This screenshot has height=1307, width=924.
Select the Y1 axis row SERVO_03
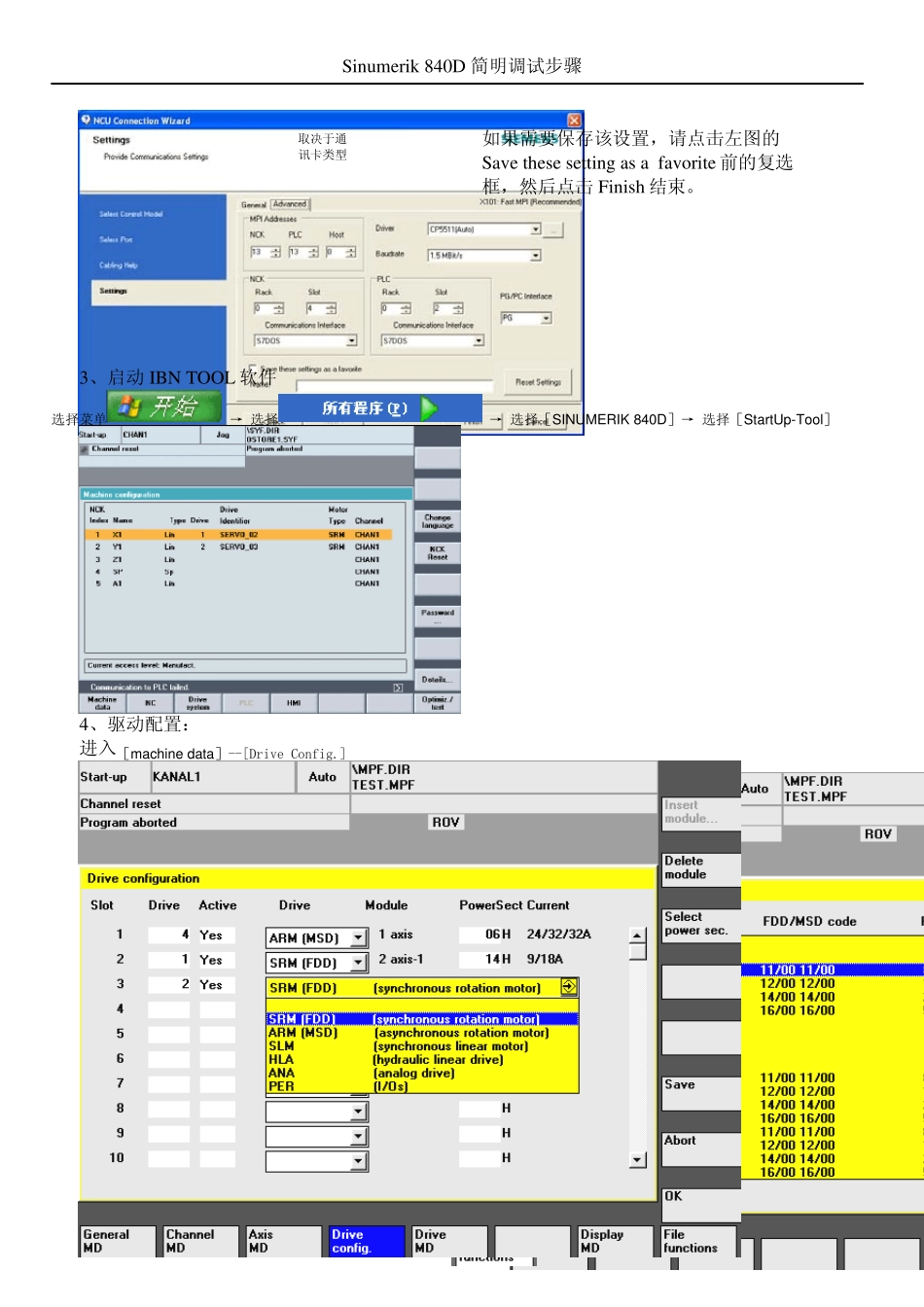(x=238, y=547)
